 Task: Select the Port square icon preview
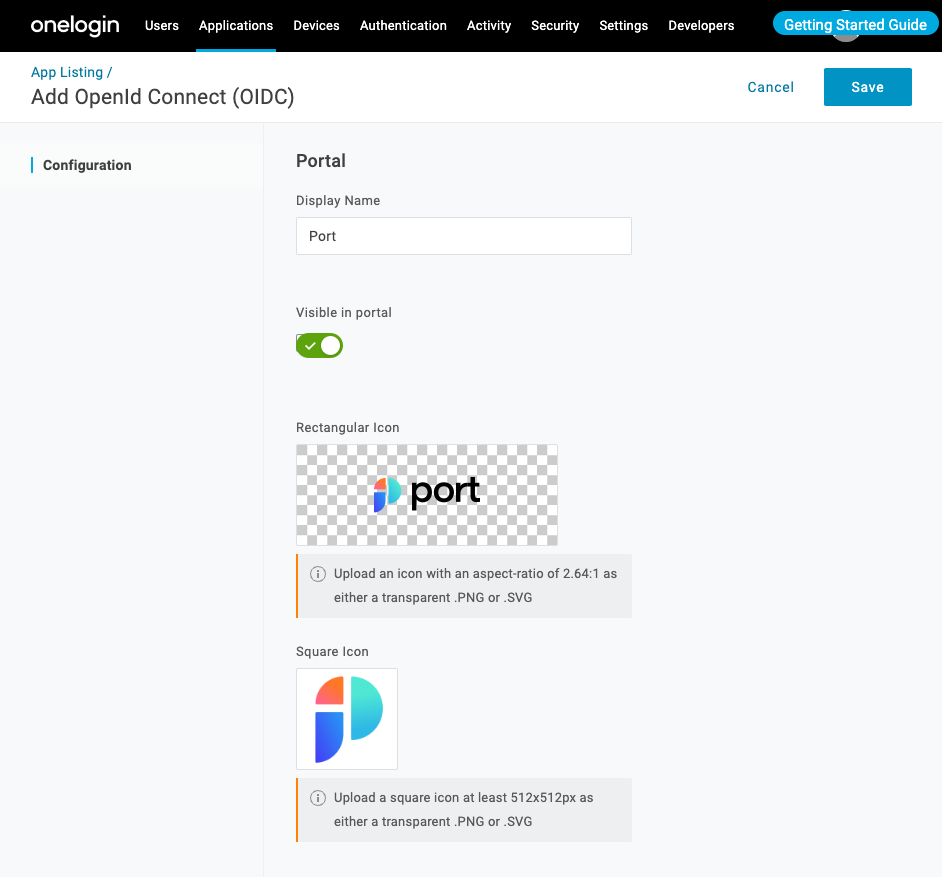346,718
